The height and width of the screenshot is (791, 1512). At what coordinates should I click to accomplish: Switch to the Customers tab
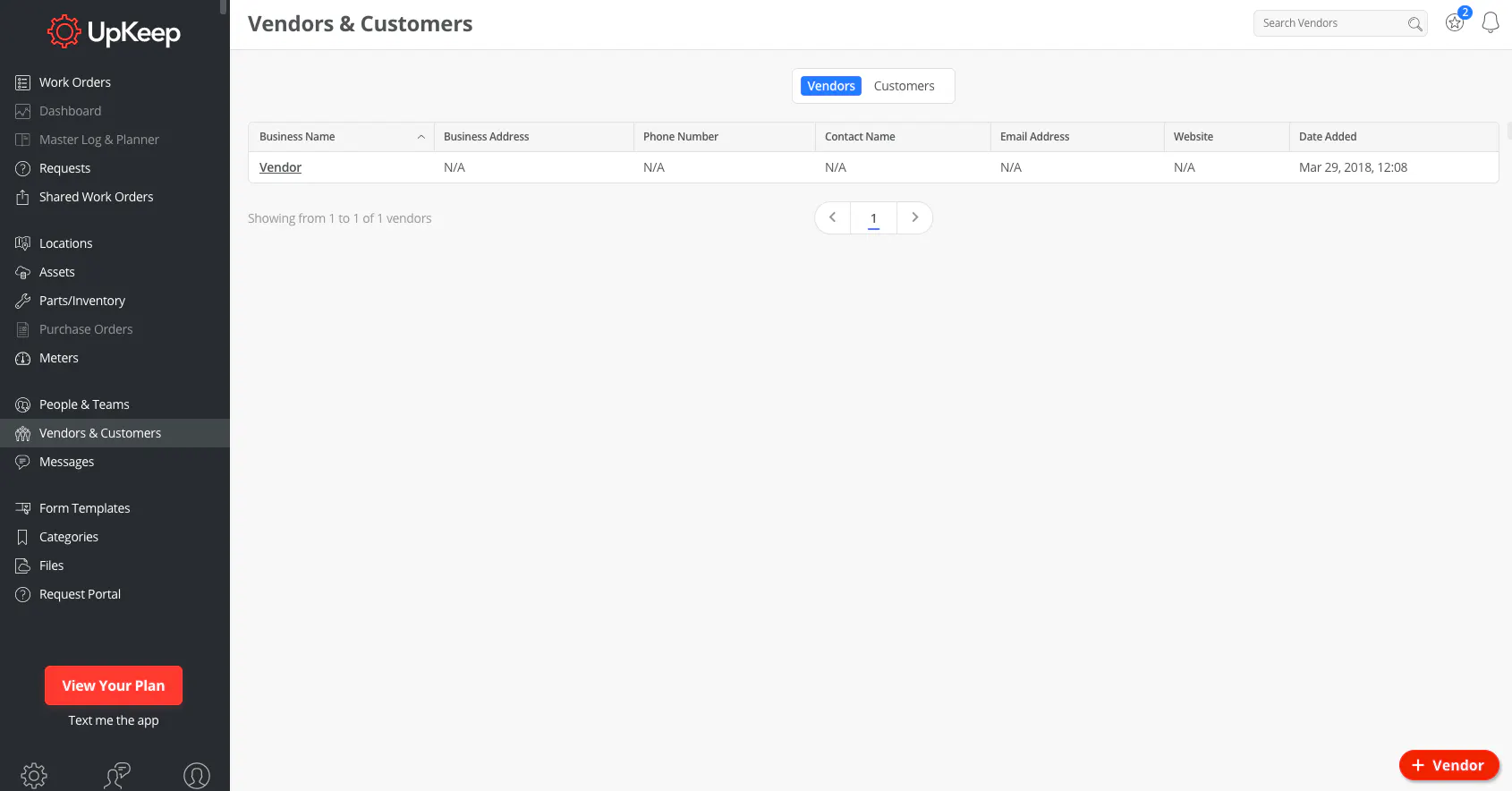pyautogui.click(x=904, y=86)
